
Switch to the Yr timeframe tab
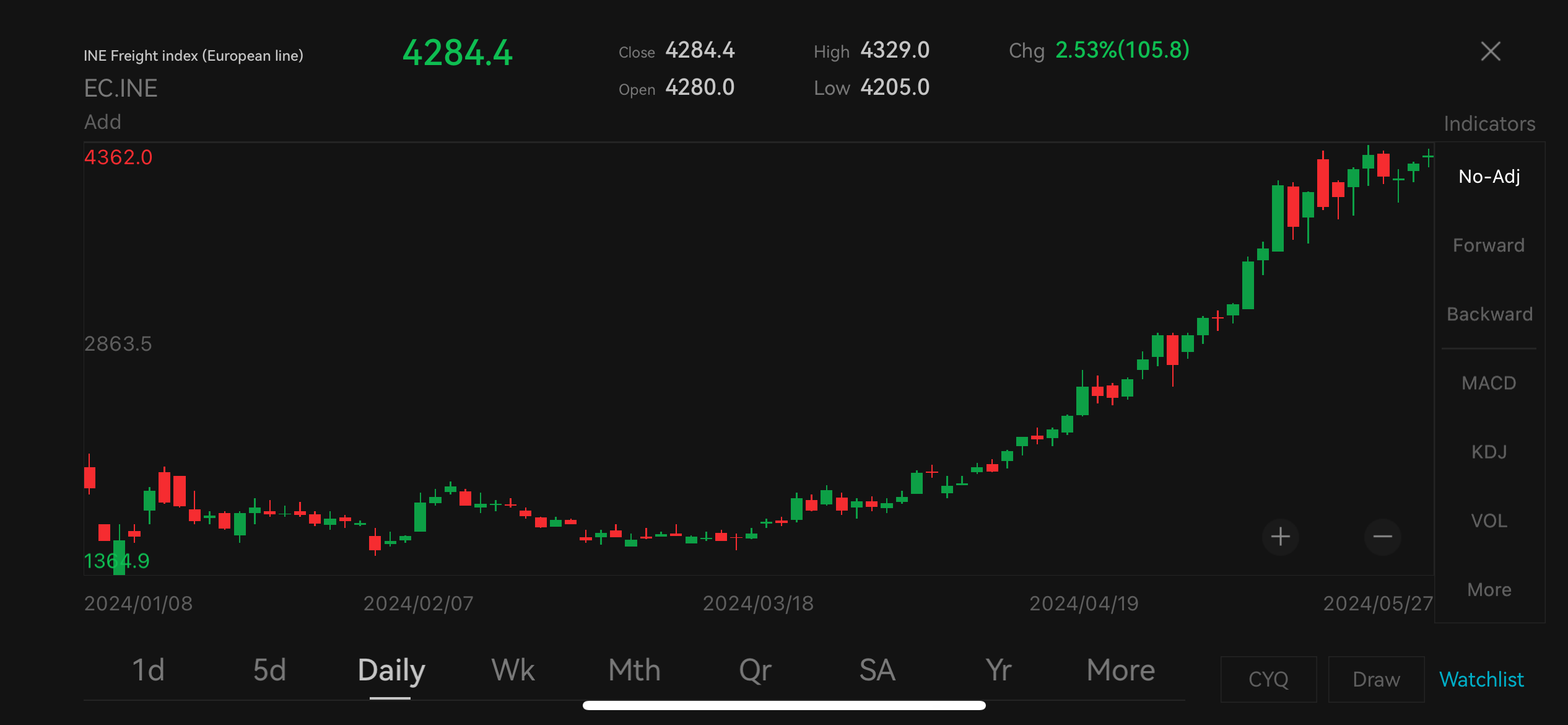(998, 670)
